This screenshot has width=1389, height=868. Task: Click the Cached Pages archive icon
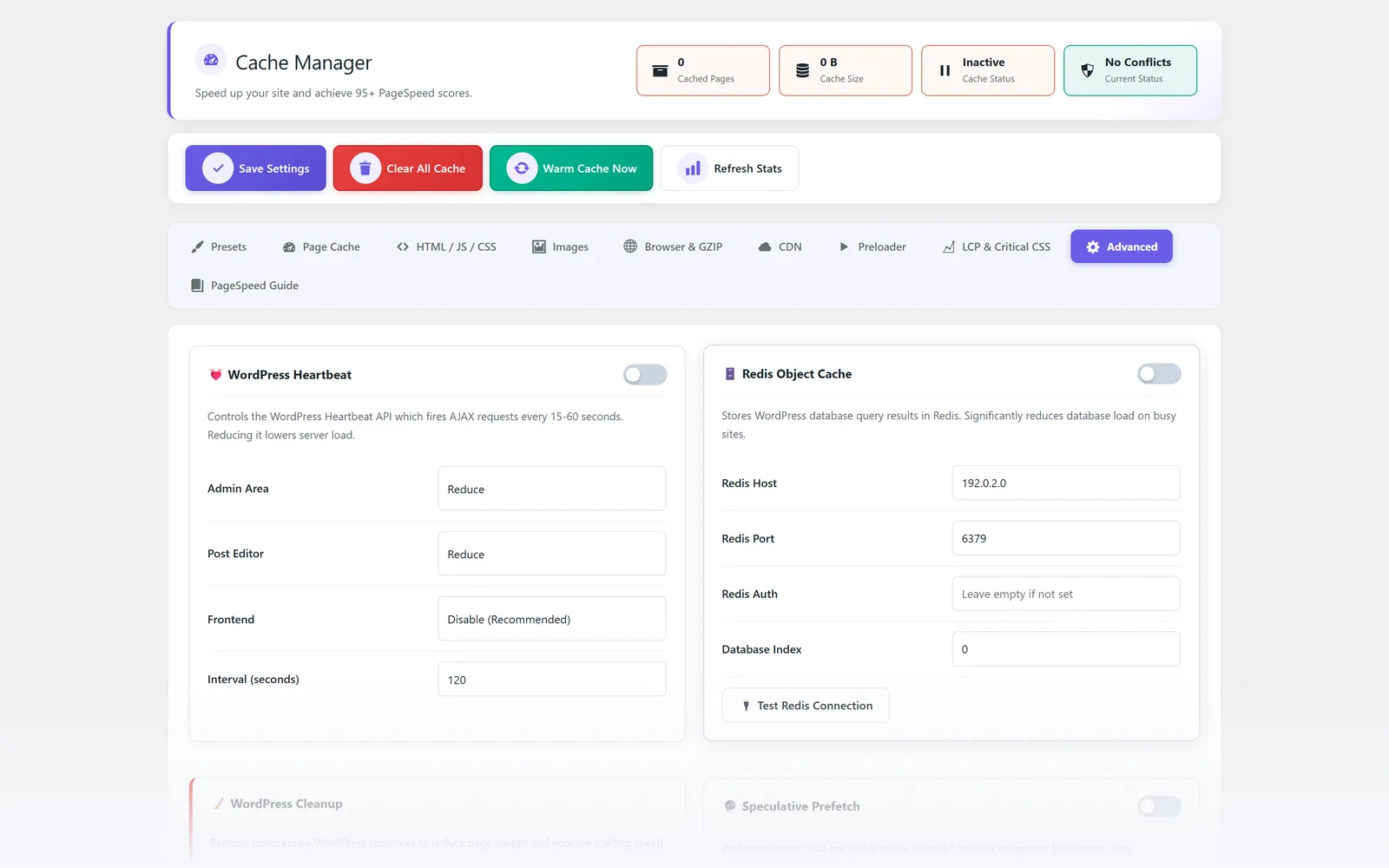tap(660, 70)
